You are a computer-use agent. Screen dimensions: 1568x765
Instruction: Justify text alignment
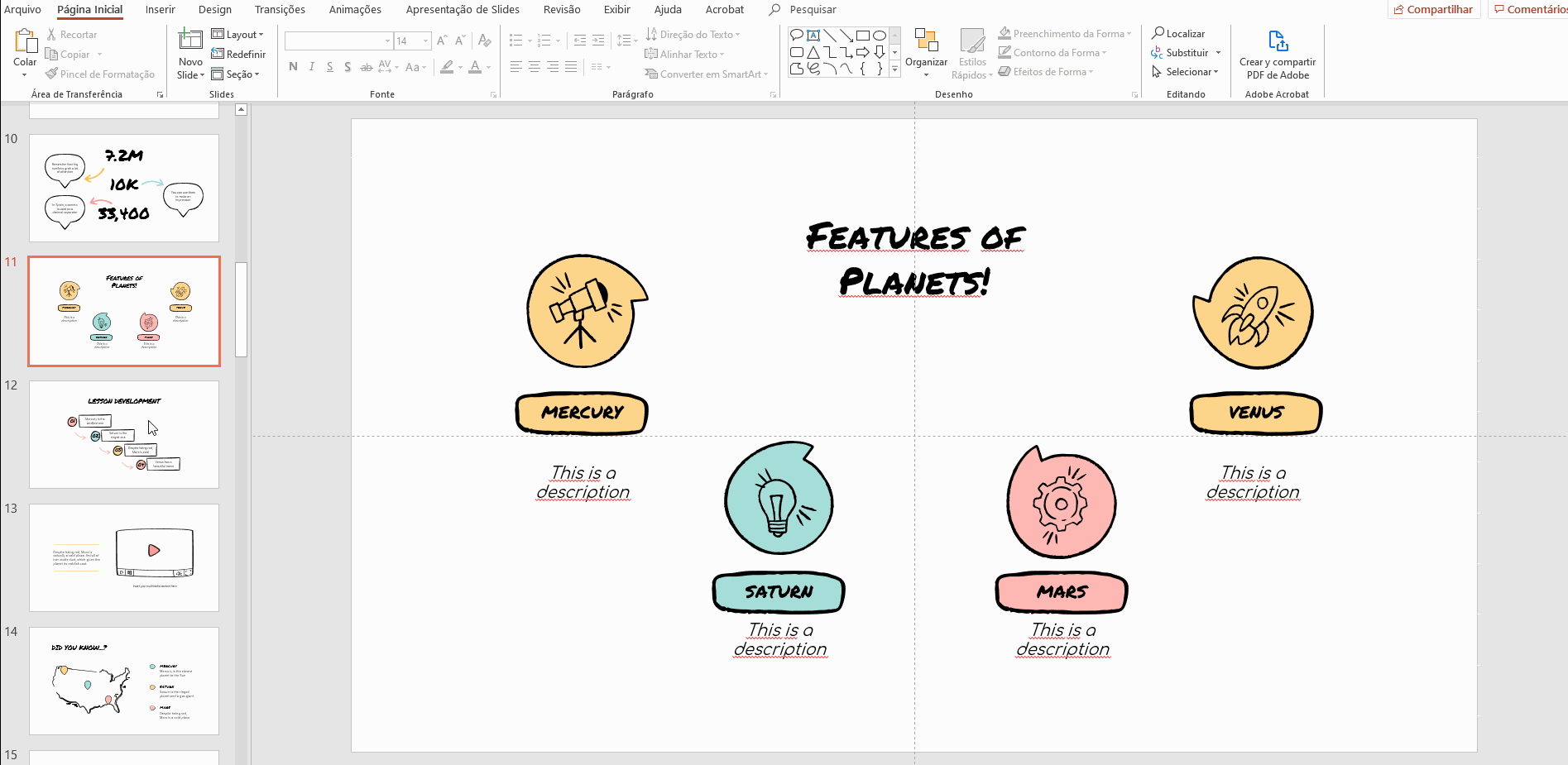pyautogui.click(x=571, y=67)
